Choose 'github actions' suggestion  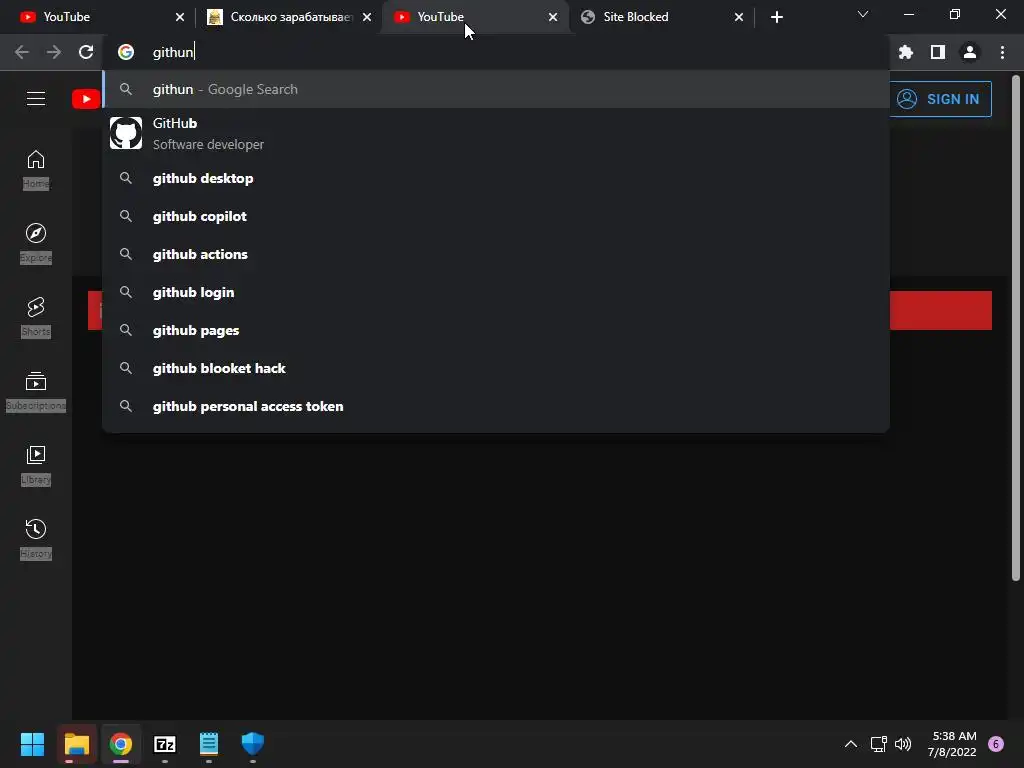tap(496, 254)
